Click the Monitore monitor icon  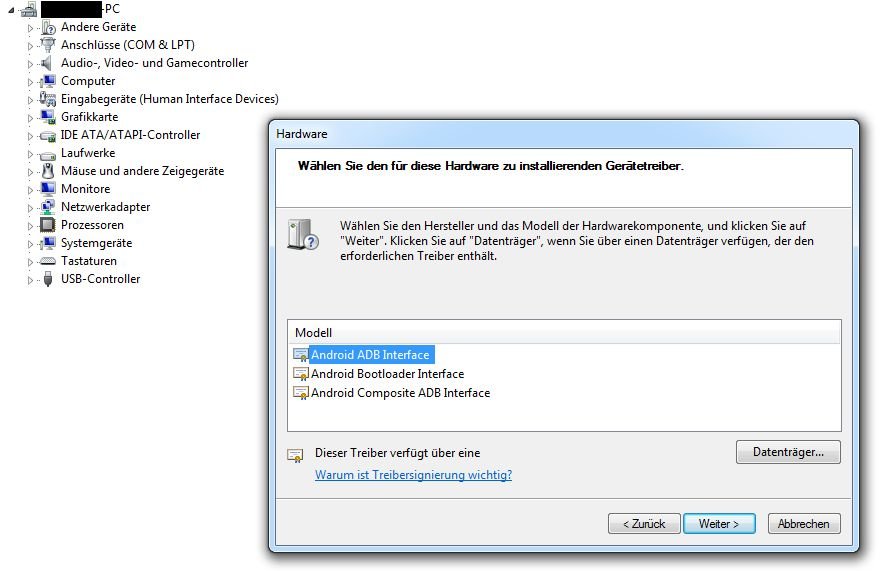point(48,189)
